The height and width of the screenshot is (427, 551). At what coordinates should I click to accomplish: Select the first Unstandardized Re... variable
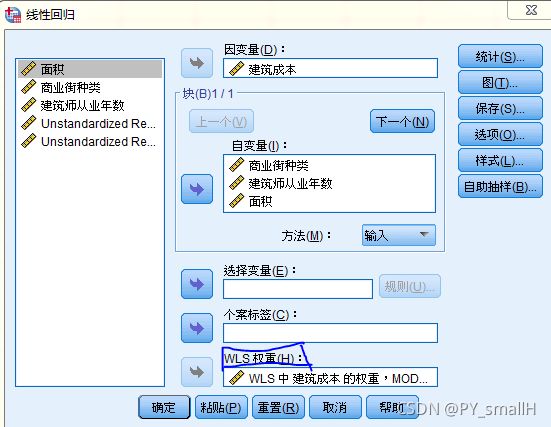(90, 123)
